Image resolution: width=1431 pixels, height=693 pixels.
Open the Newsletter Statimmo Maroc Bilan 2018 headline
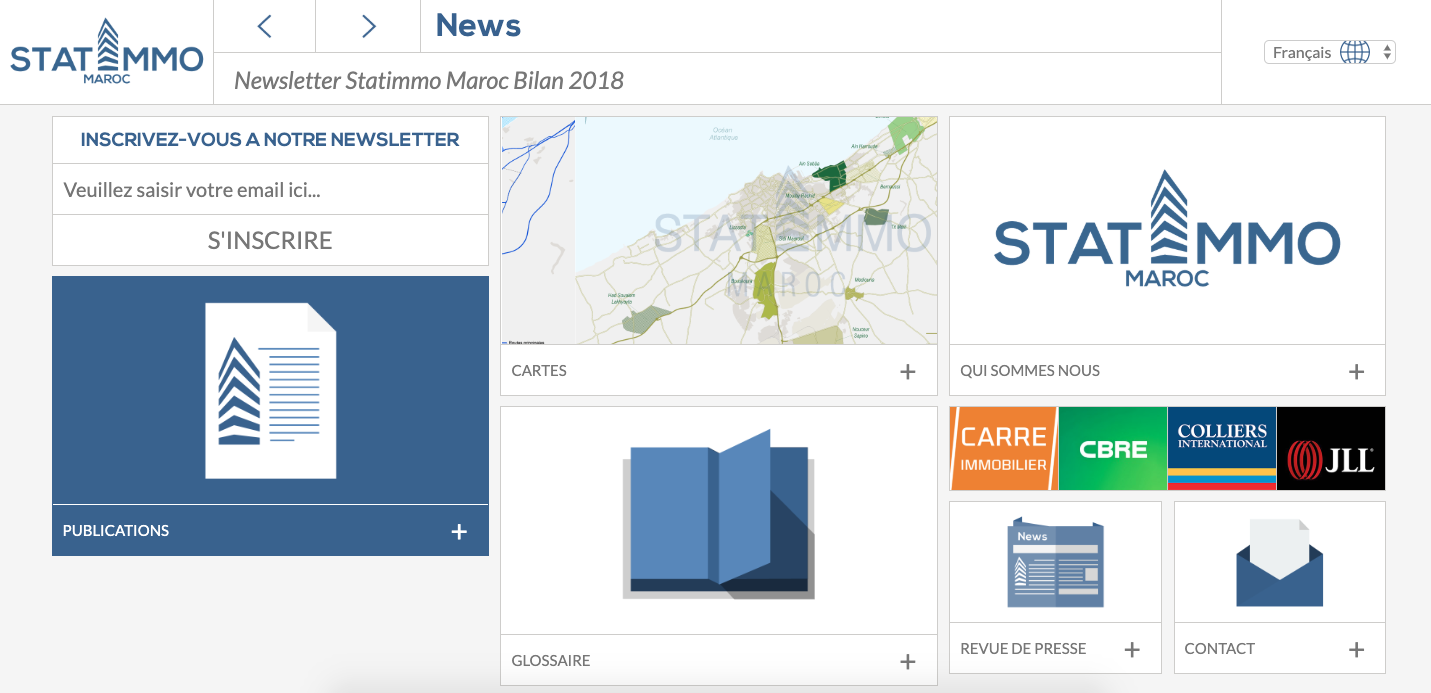(429, 80)
